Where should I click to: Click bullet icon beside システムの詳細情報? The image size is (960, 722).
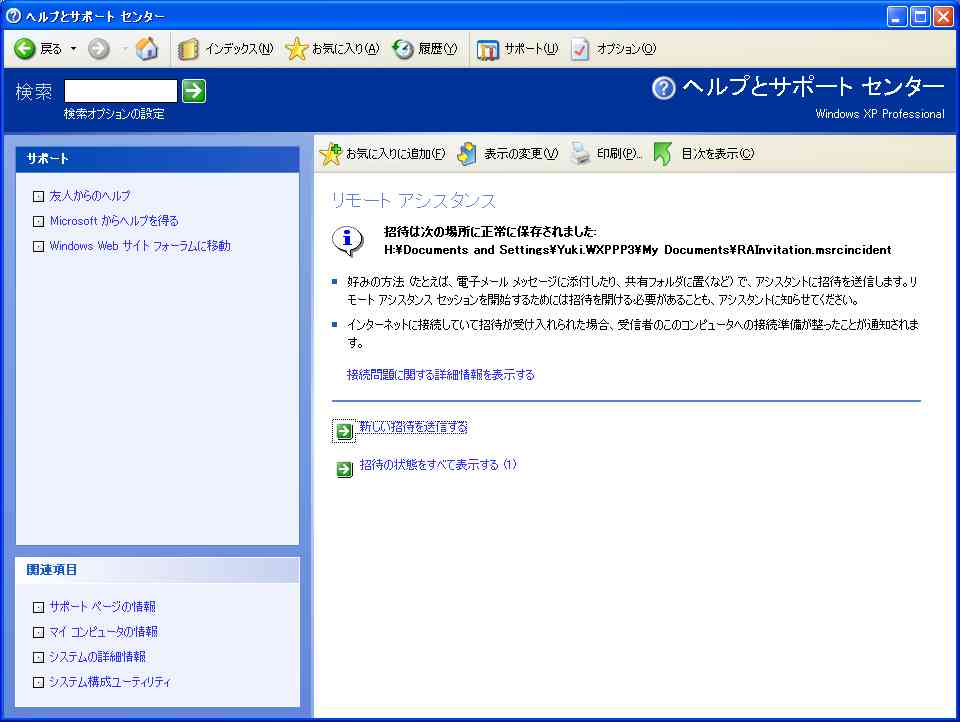click(39, 658)
